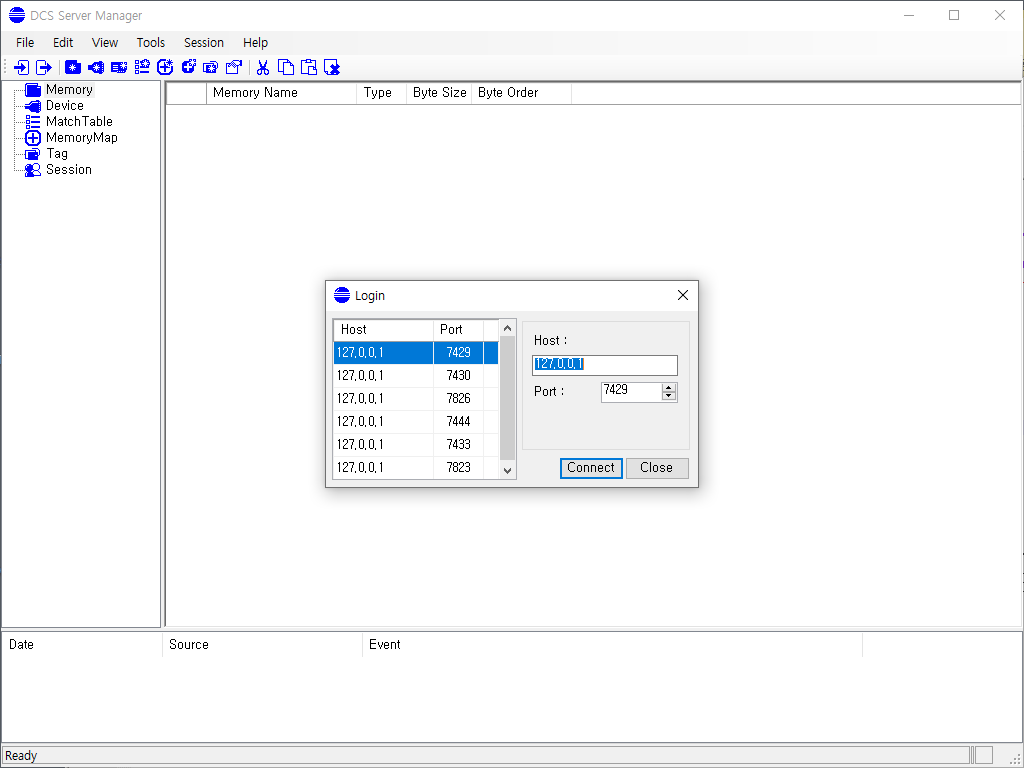The height and width of the screenshot is (768, 1024).
Task: Cut selection with the scissors icon
Action: coord(263,67)
